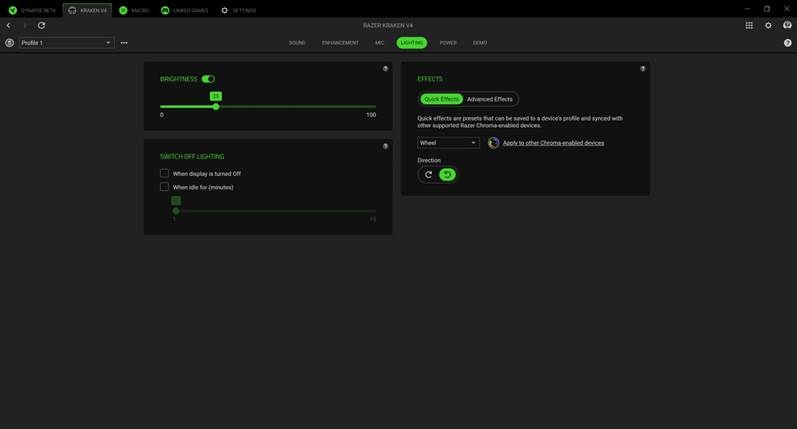
Task: Switch to the Enhancement section
Action: 340,43
